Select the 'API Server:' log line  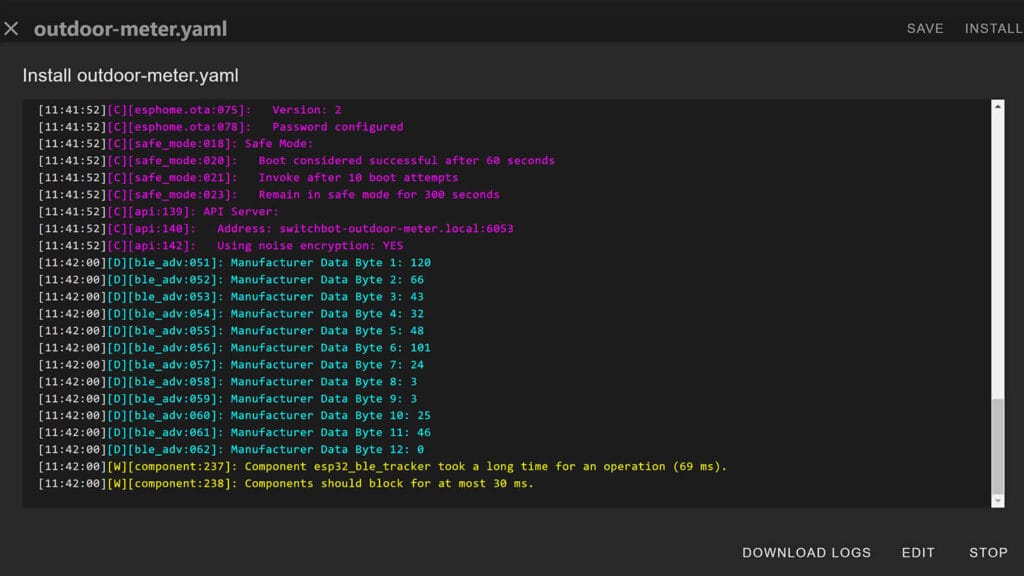click(x=159, y=212)
